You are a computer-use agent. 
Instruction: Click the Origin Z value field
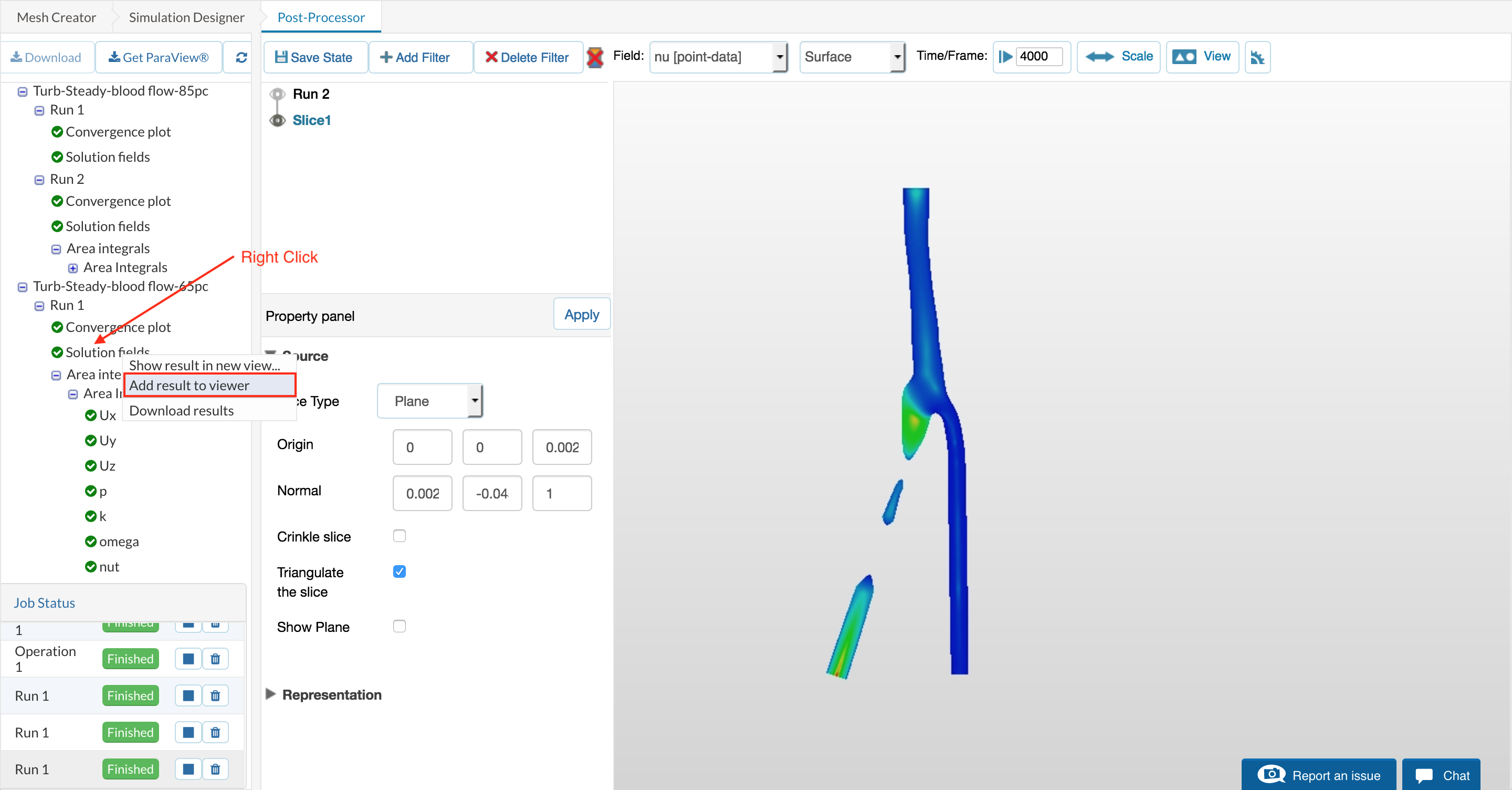pos(561,447)
